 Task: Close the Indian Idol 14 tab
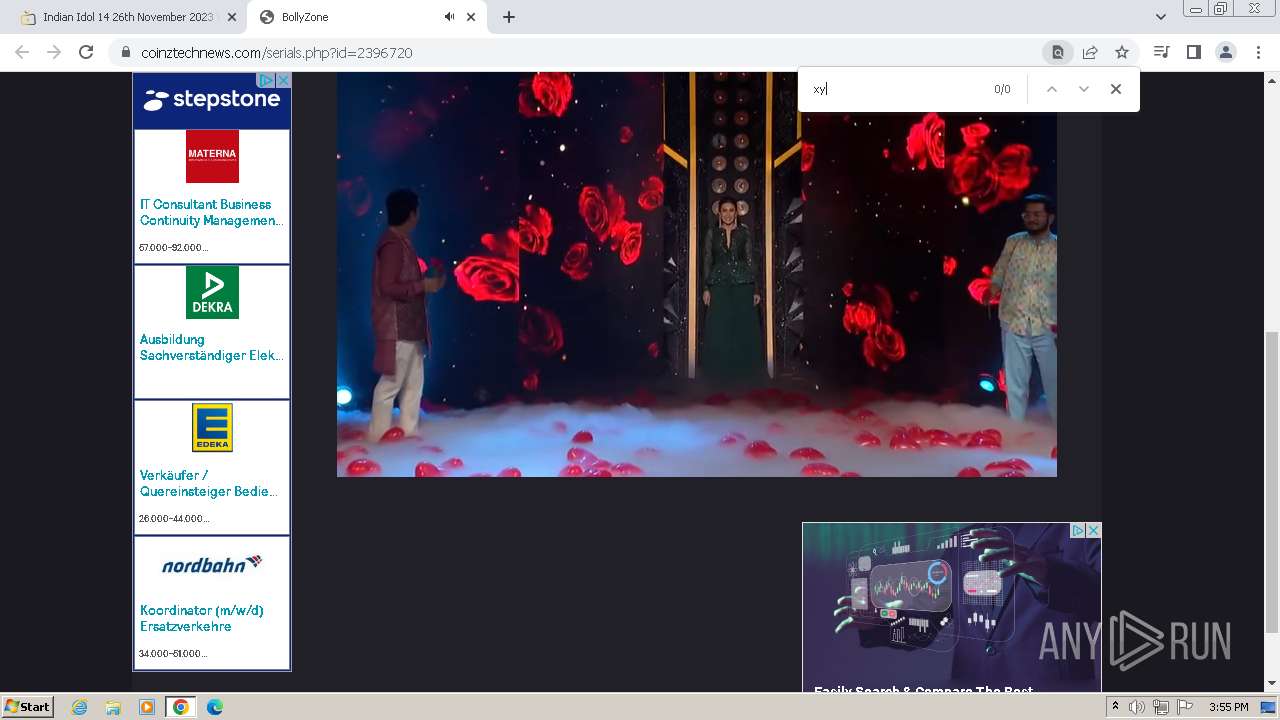[x=232, y=17]
